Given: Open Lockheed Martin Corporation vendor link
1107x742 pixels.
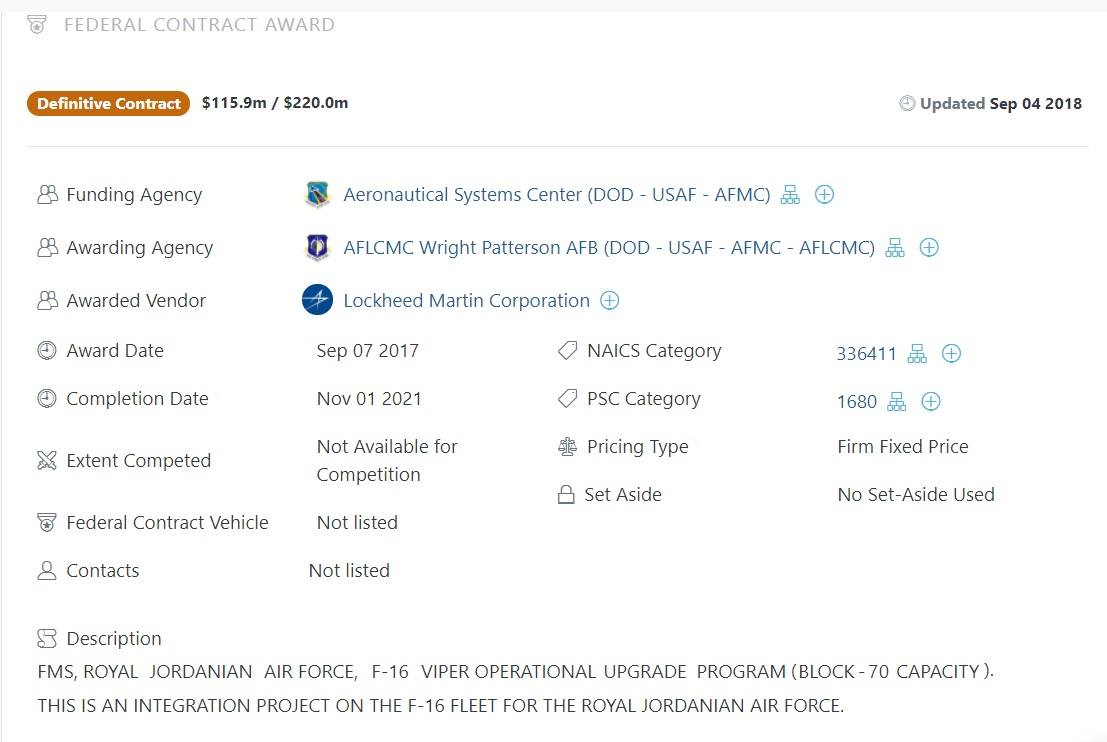Looking at the screenshot, I should [x=466, y=300].
